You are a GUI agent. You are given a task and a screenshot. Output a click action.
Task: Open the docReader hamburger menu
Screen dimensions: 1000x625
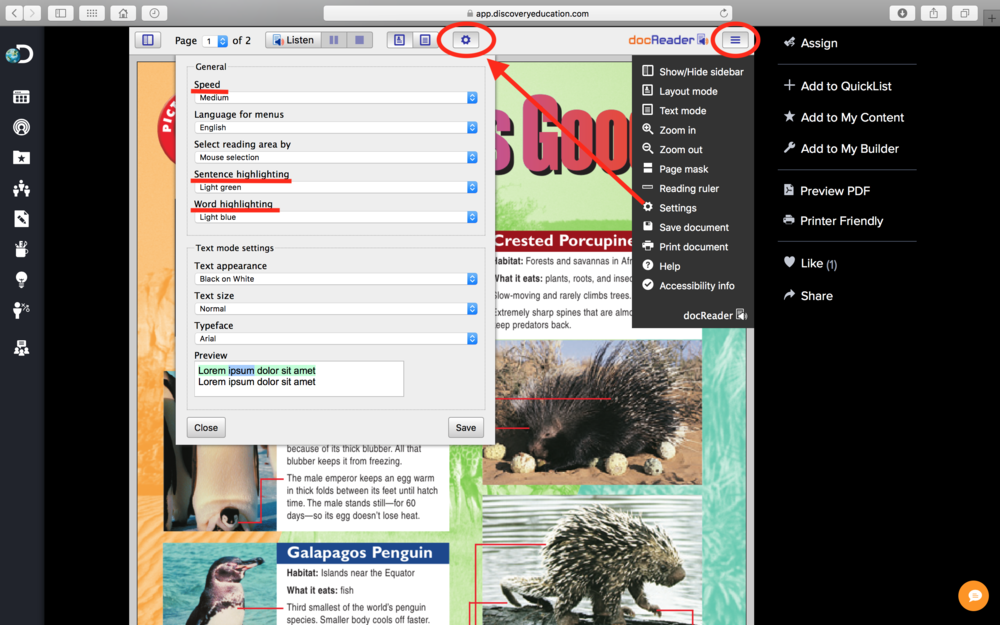pyautogui.click(x=735, y=40)
